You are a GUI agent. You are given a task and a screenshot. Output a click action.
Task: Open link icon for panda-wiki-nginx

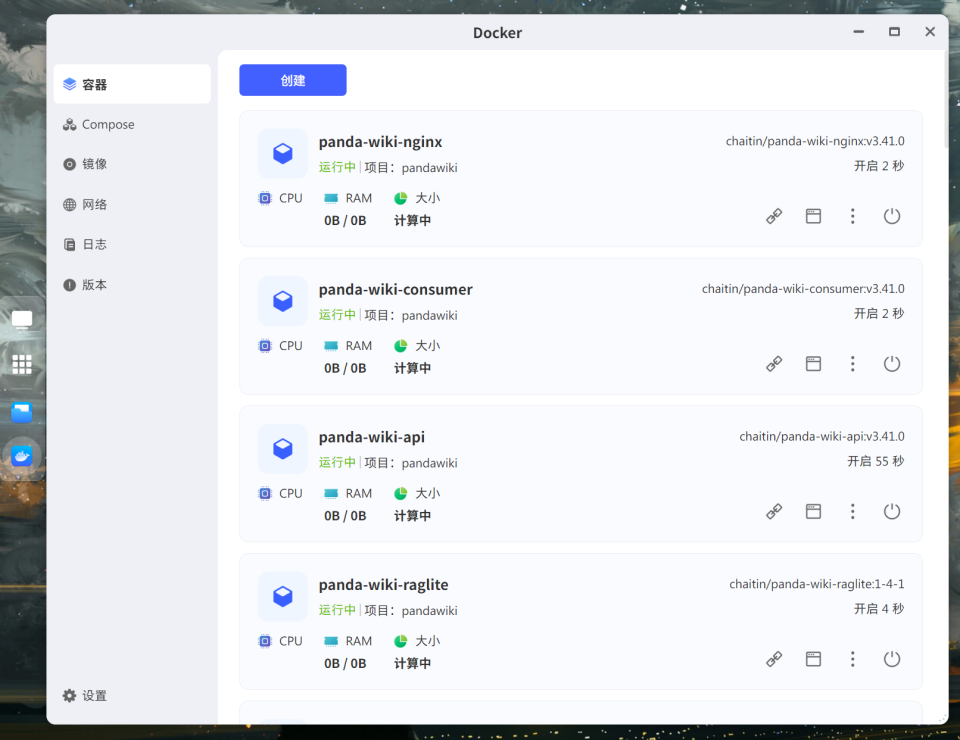774,216
